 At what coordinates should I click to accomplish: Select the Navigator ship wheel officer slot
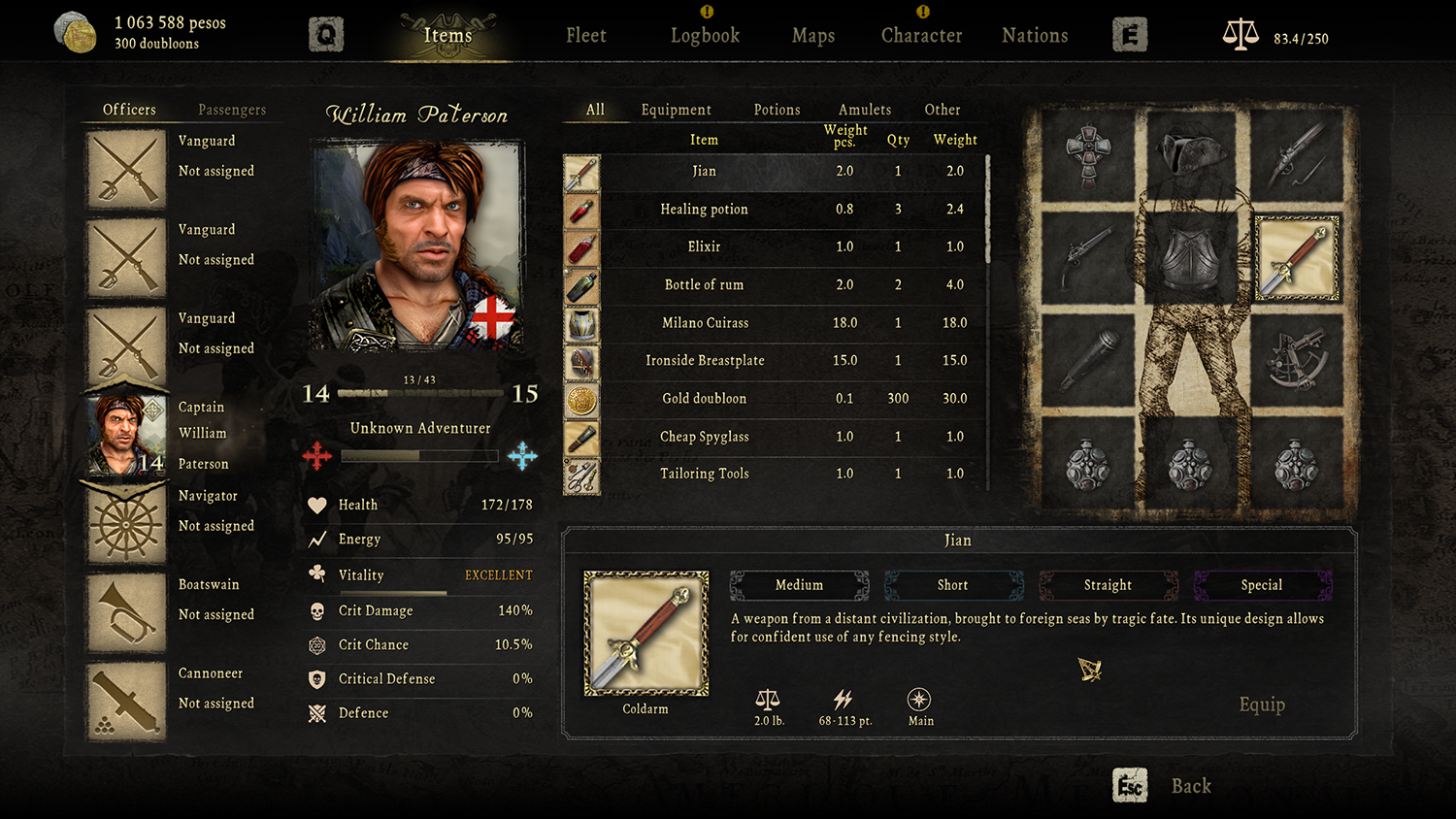(126, 525)
